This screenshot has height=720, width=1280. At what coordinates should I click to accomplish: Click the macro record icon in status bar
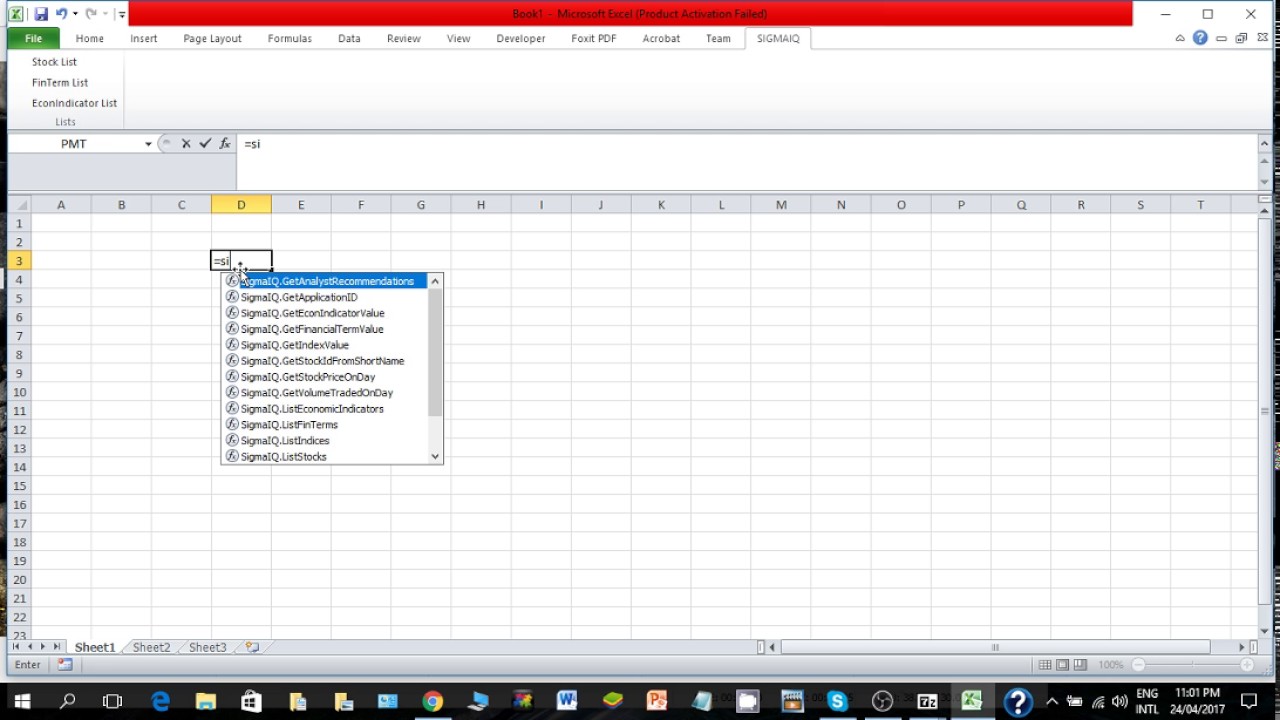point(65,665)
